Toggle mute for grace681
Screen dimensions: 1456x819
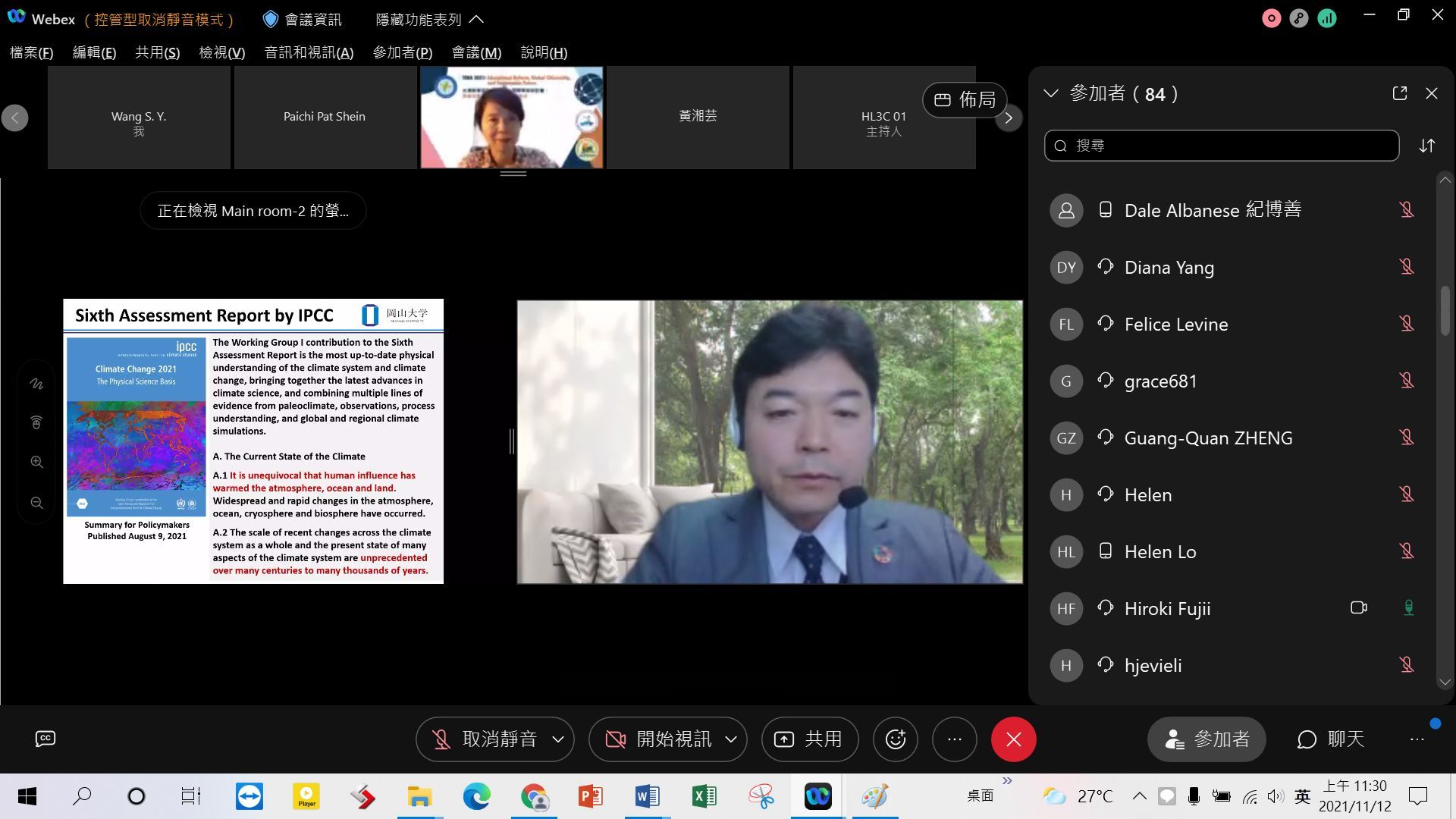(1407, 380)
